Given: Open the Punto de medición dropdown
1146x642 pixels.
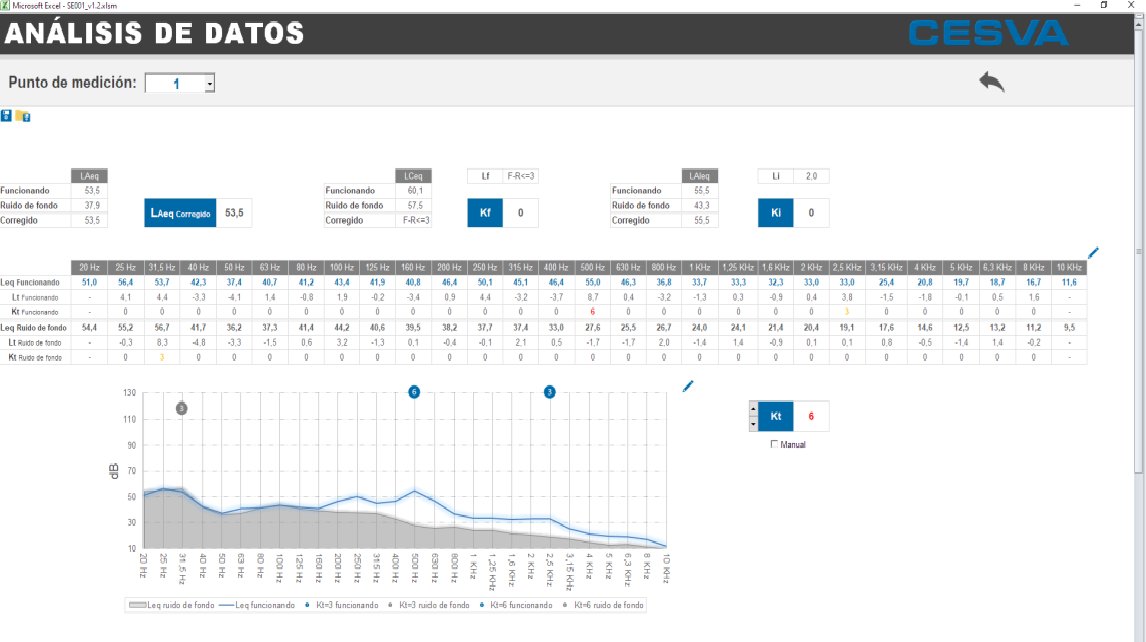Looking at the screenshot, I should [x=210, y=83].
